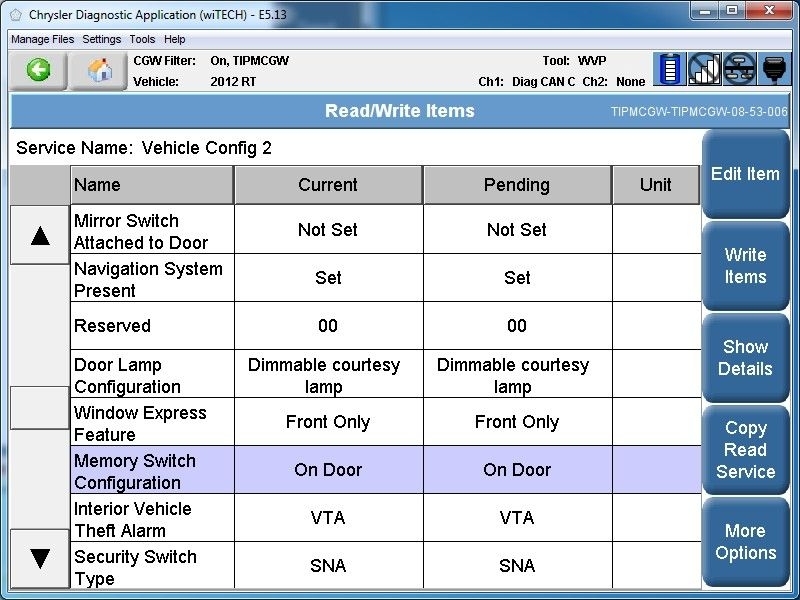Open the Manage Files menu

42,39
